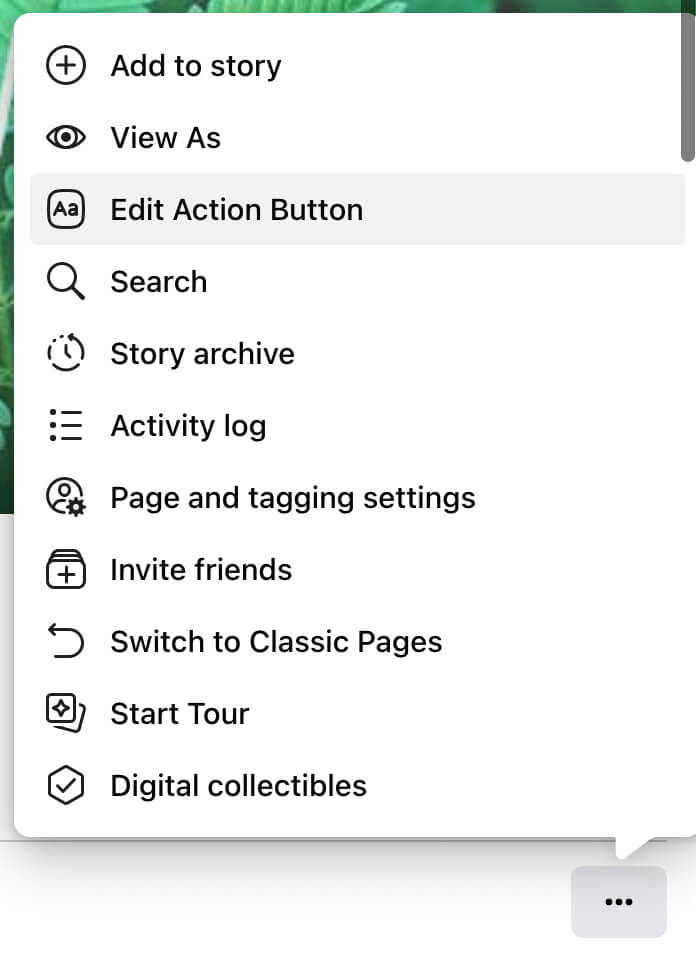696x960 pixels.
Task: Click the plus circle icon beside Add to story
Action: coord(66,66)
